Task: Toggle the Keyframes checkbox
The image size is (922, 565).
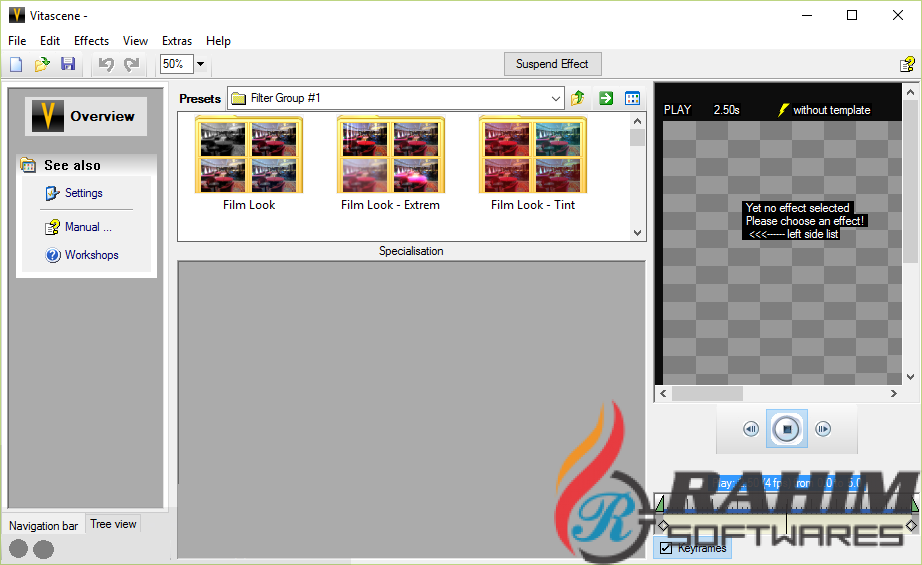Action: [x=666, y=548]
